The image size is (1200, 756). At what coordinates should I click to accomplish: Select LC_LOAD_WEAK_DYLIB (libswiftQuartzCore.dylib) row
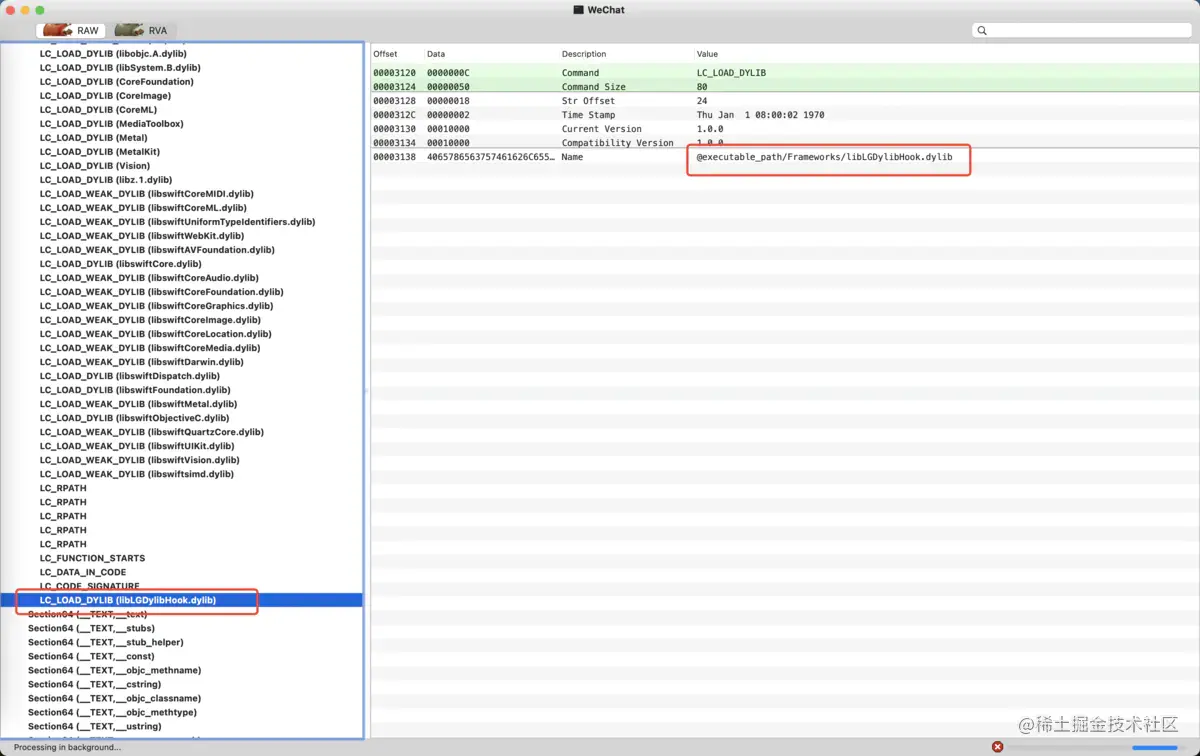point(152,432)
